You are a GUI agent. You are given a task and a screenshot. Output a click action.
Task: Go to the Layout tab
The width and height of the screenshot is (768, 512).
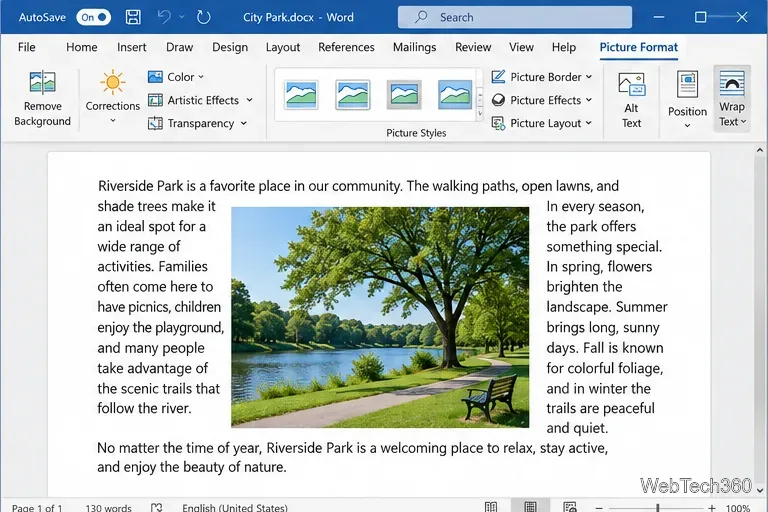point(283,47)
